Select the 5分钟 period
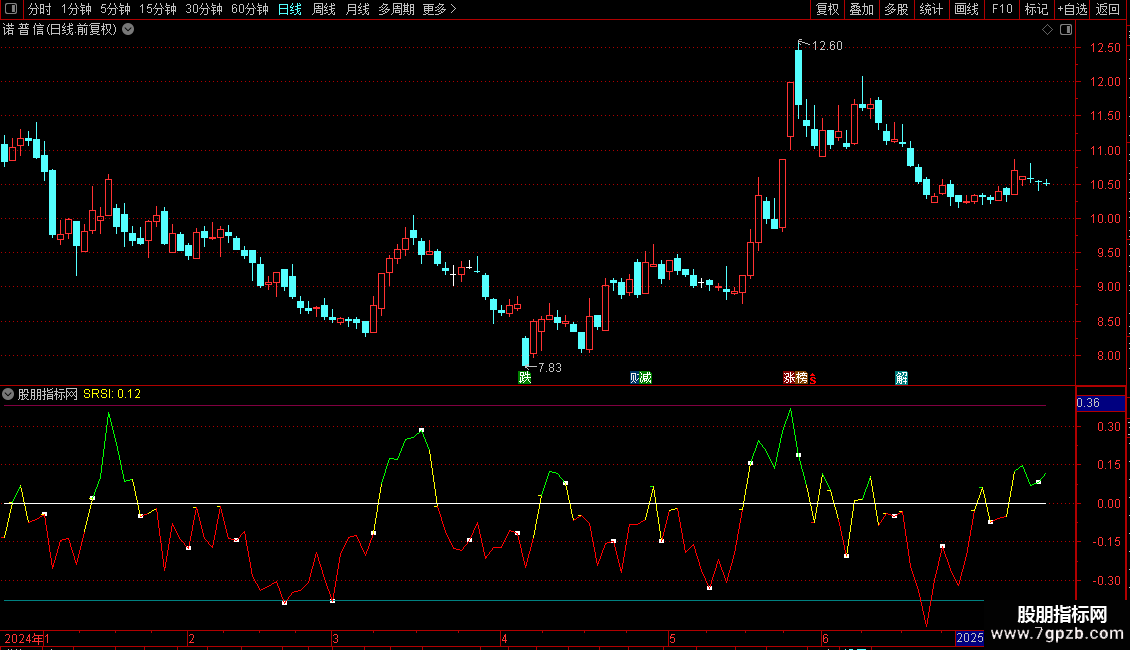 [x=115, y=9]
